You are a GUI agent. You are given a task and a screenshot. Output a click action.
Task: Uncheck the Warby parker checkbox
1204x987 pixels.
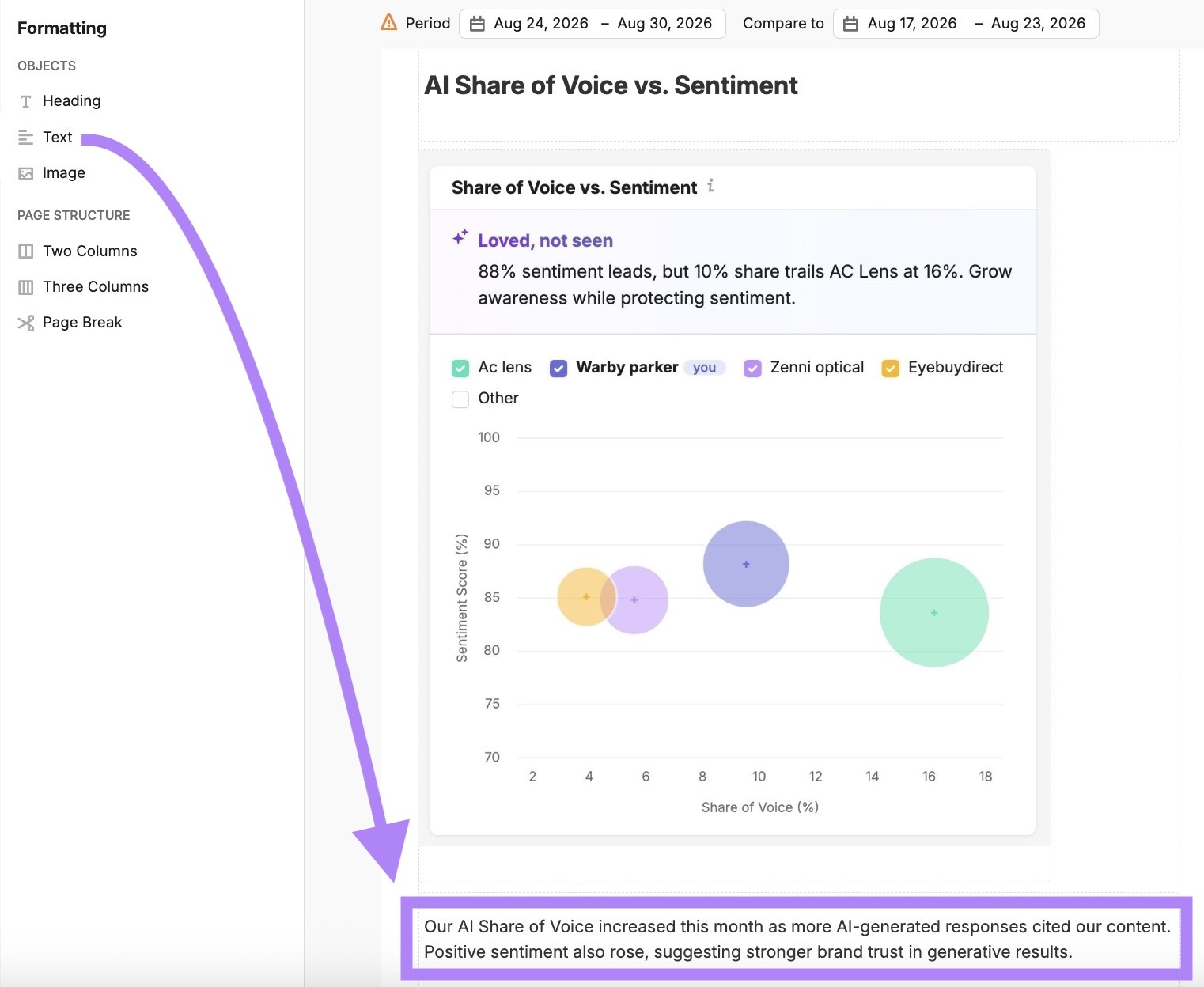click(x=558, y=369)
